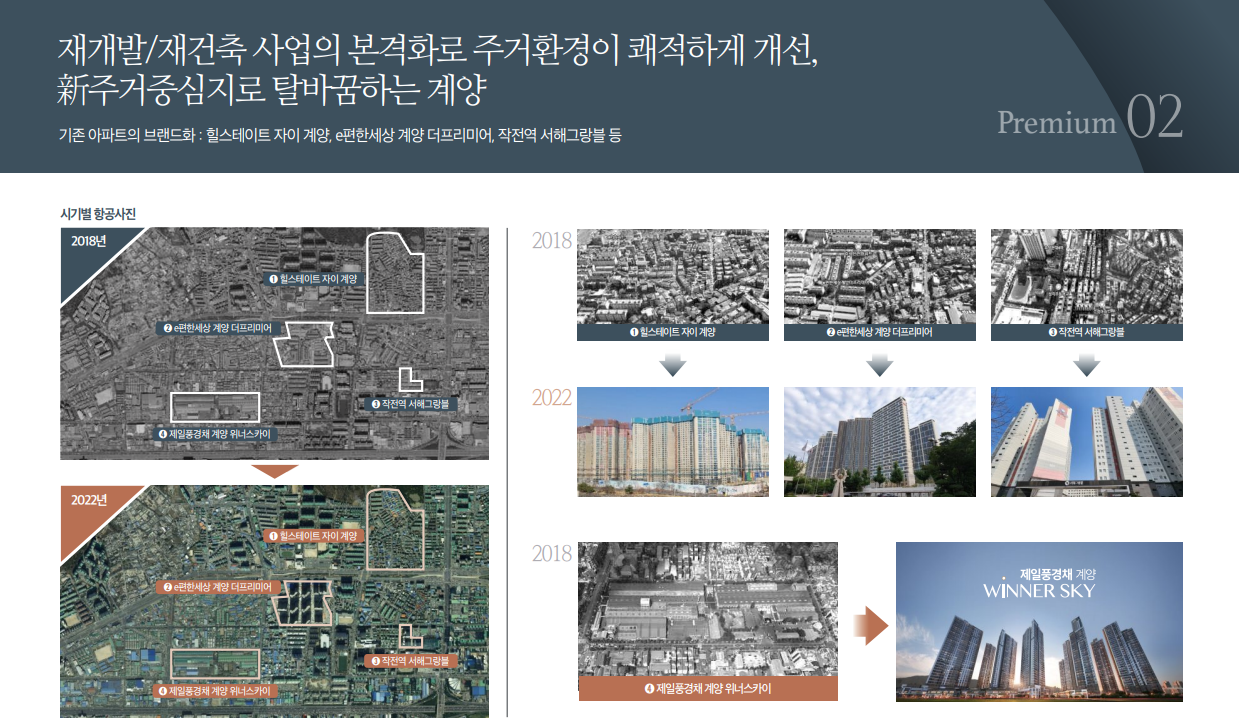Screen dimensions: 1239x725
Task: Click 작전역 서해그랑블 label on the 2018 map
Action: 412,405
